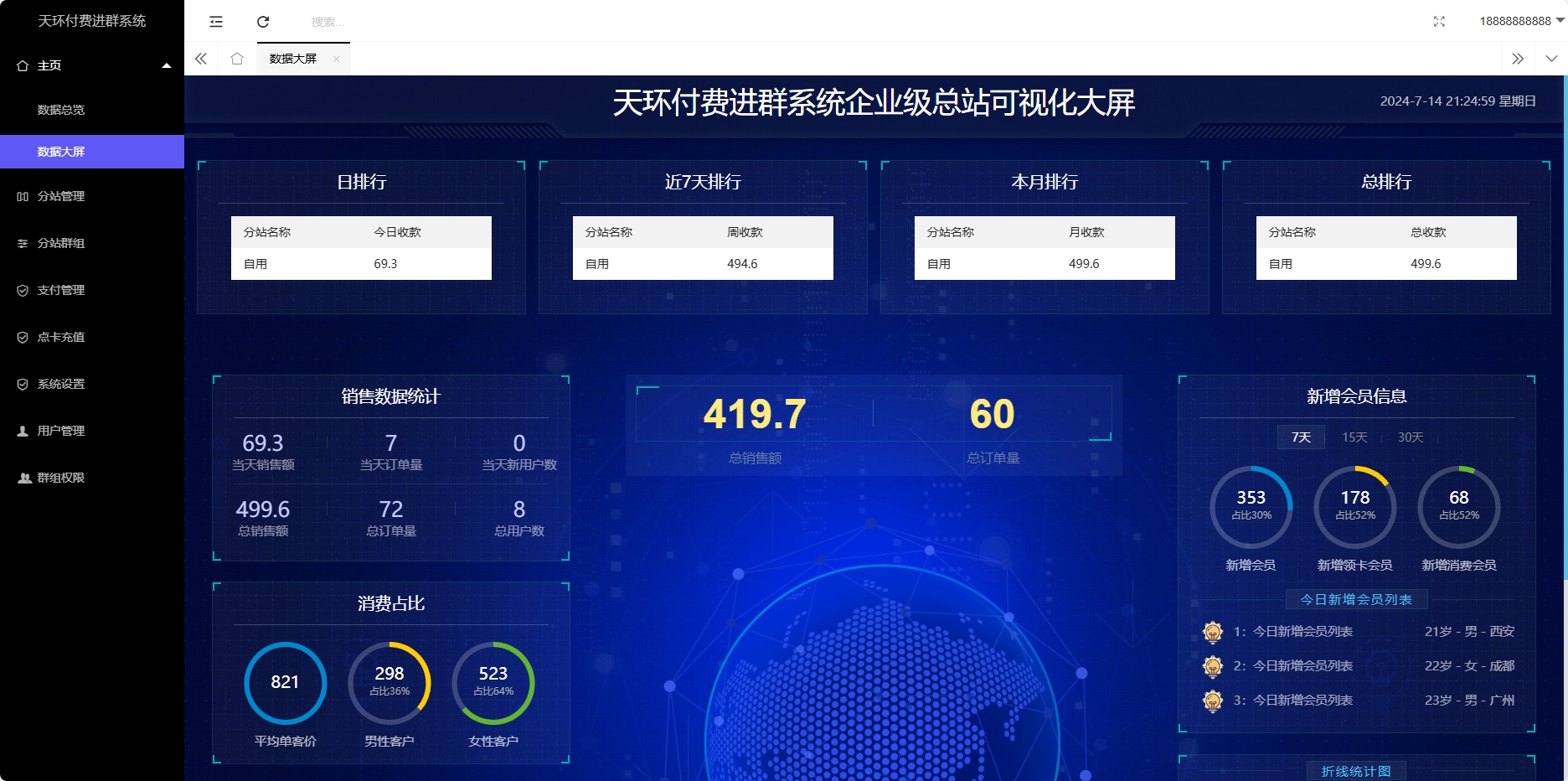Viewport: 1568px width, 781px height.
Task: Click the 今日新增会员列表 button
Action: [1355, 599]
